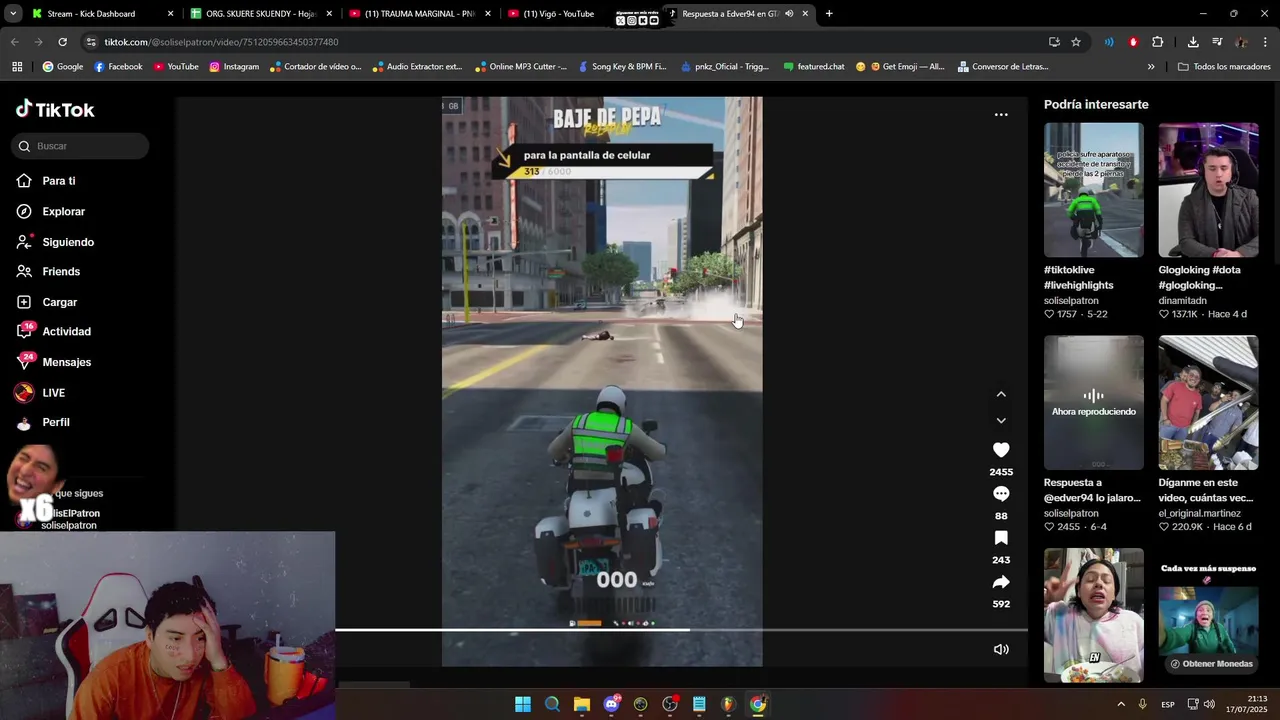Viewport: 1280px width, 720px height.
Task: Mute the tab's audio speaker icon
Action: tap(789, 14)
